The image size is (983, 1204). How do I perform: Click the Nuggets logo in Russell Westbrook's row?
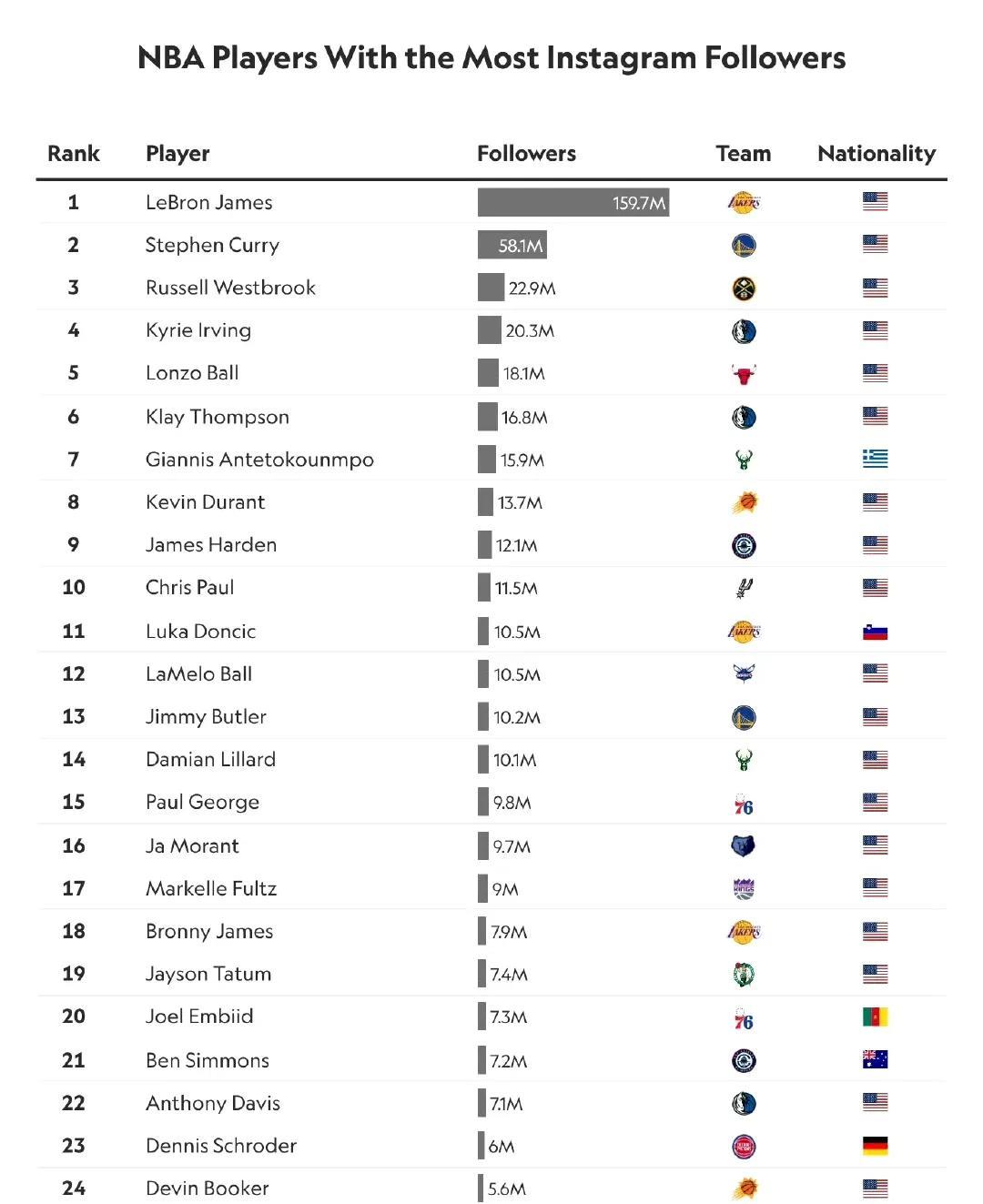coord(744,288)
